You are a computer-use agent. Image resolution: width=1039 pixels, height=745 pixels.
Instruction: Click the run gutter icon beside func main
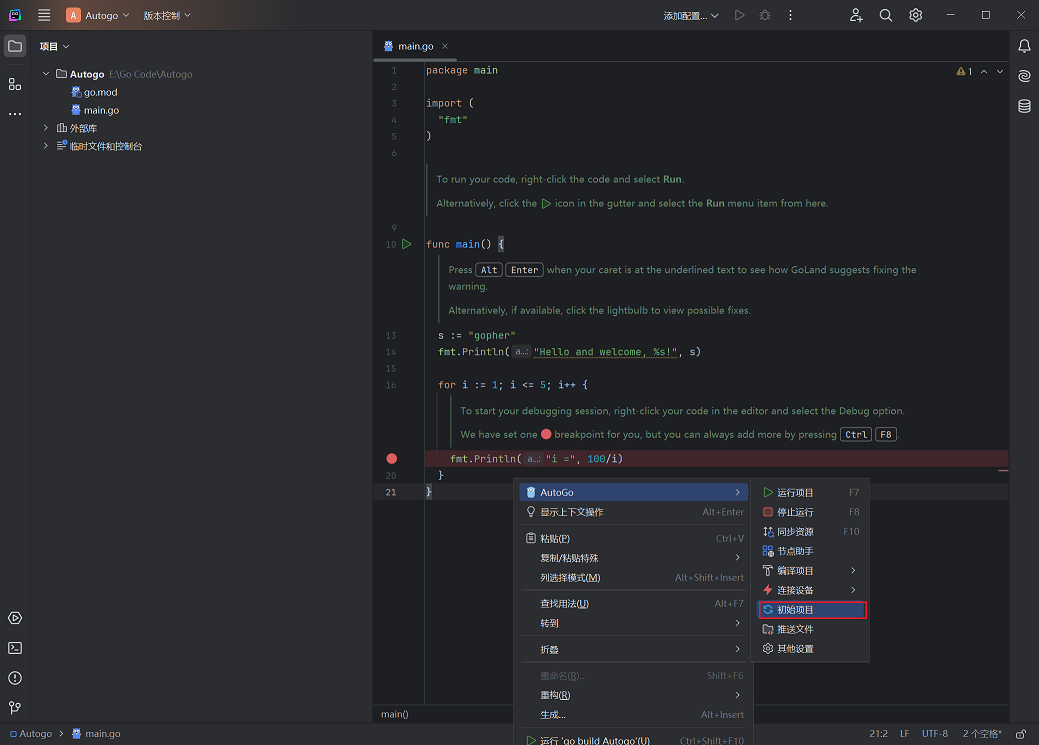pos(407,245)
